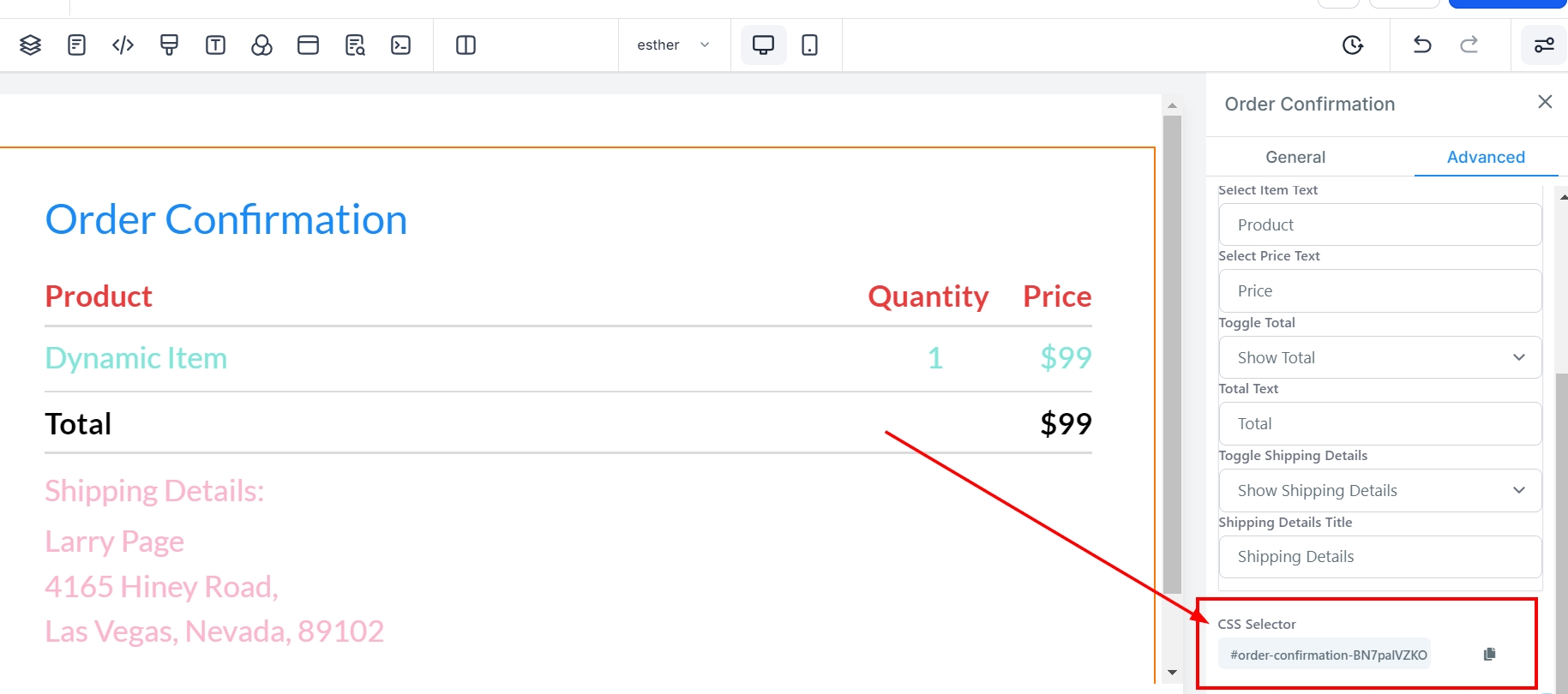This screenshot has height=694, width=1568.
Task: Click the canvas vertical scrollbar thumb
Action: point(1172,351)
